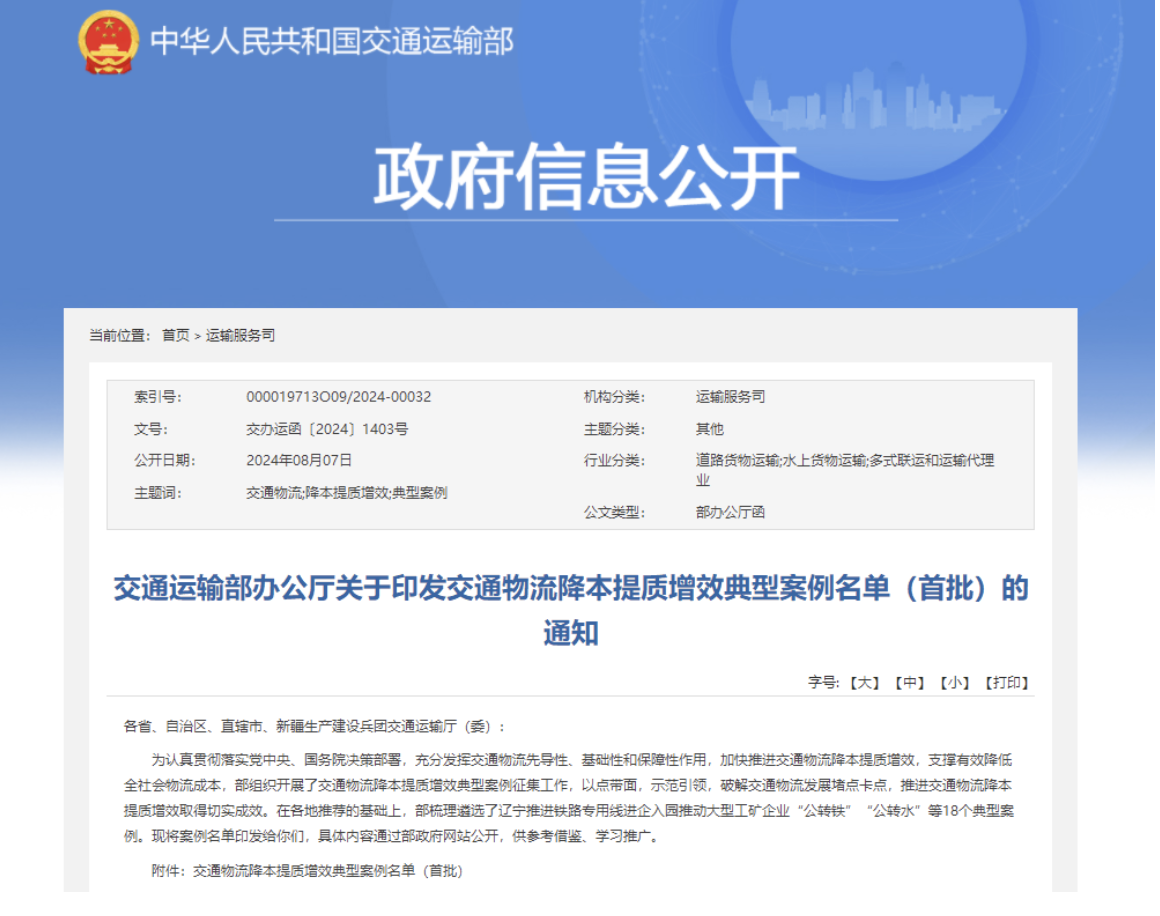Open 运输服务司 breadcrumb link
This screenshot has height=916, width=1160.
[240, 336]
